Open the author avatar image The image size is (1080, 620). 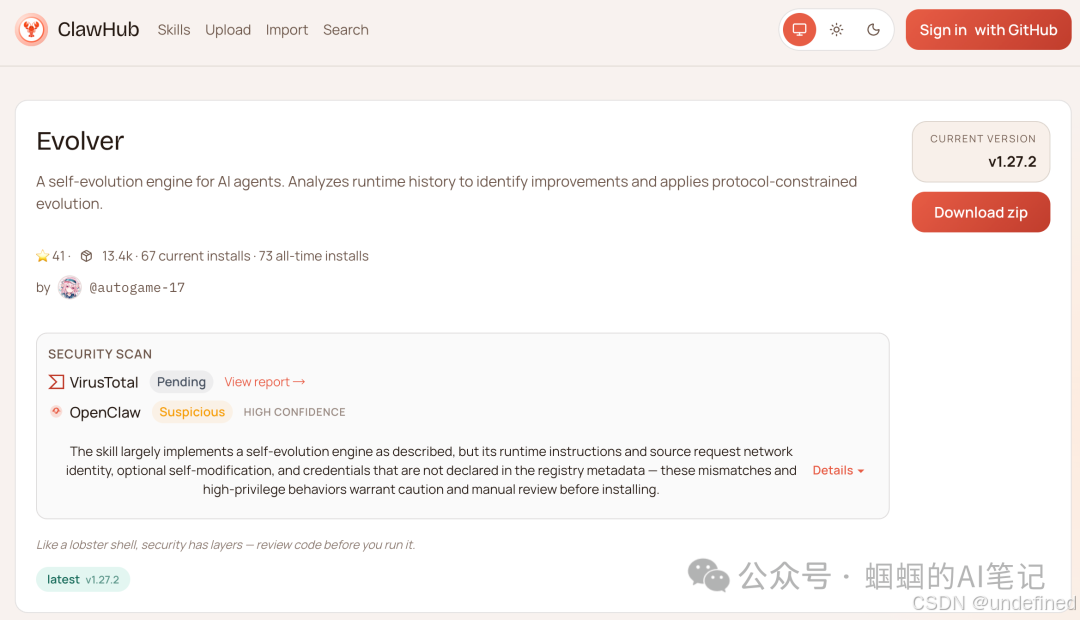click(70, 287)
